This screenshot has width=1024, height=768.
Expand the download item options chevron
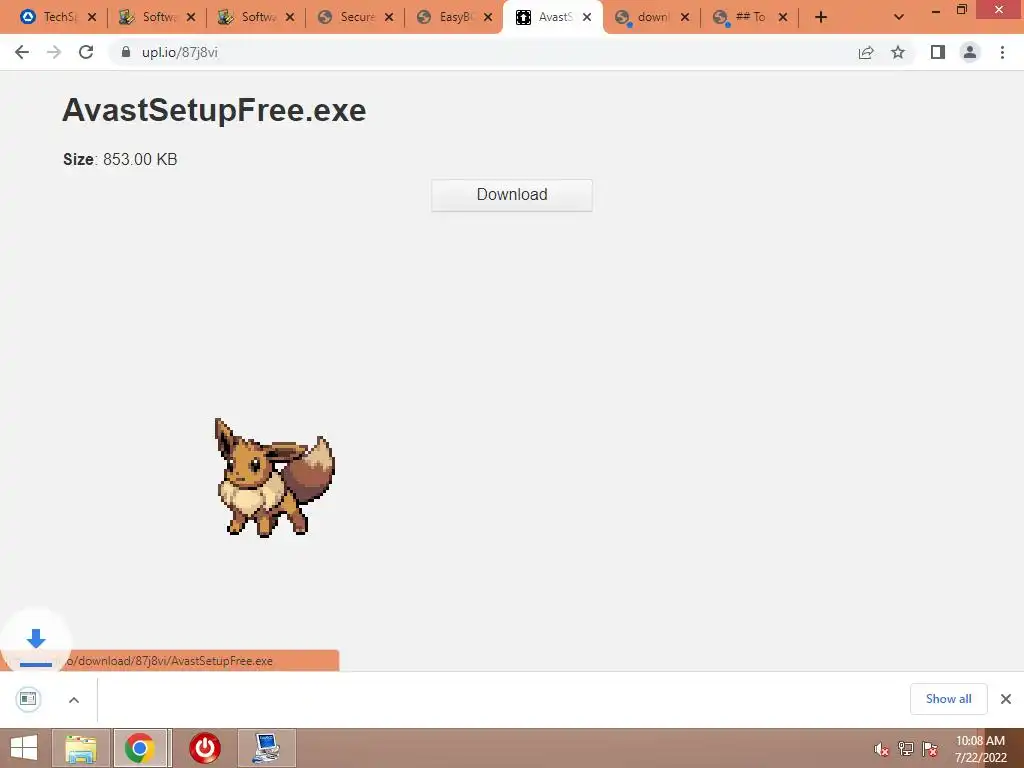pos(74,699)
